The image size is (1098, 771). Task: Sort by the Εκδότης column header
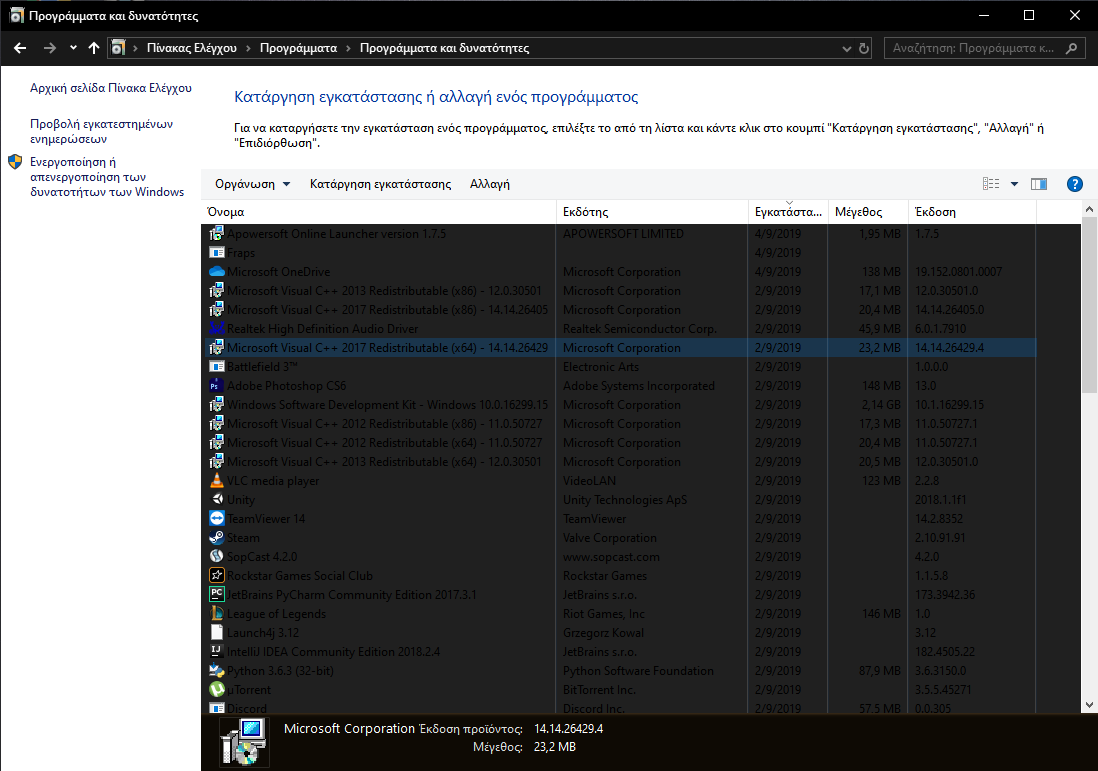pyautogui.click(x=653, y=211)
